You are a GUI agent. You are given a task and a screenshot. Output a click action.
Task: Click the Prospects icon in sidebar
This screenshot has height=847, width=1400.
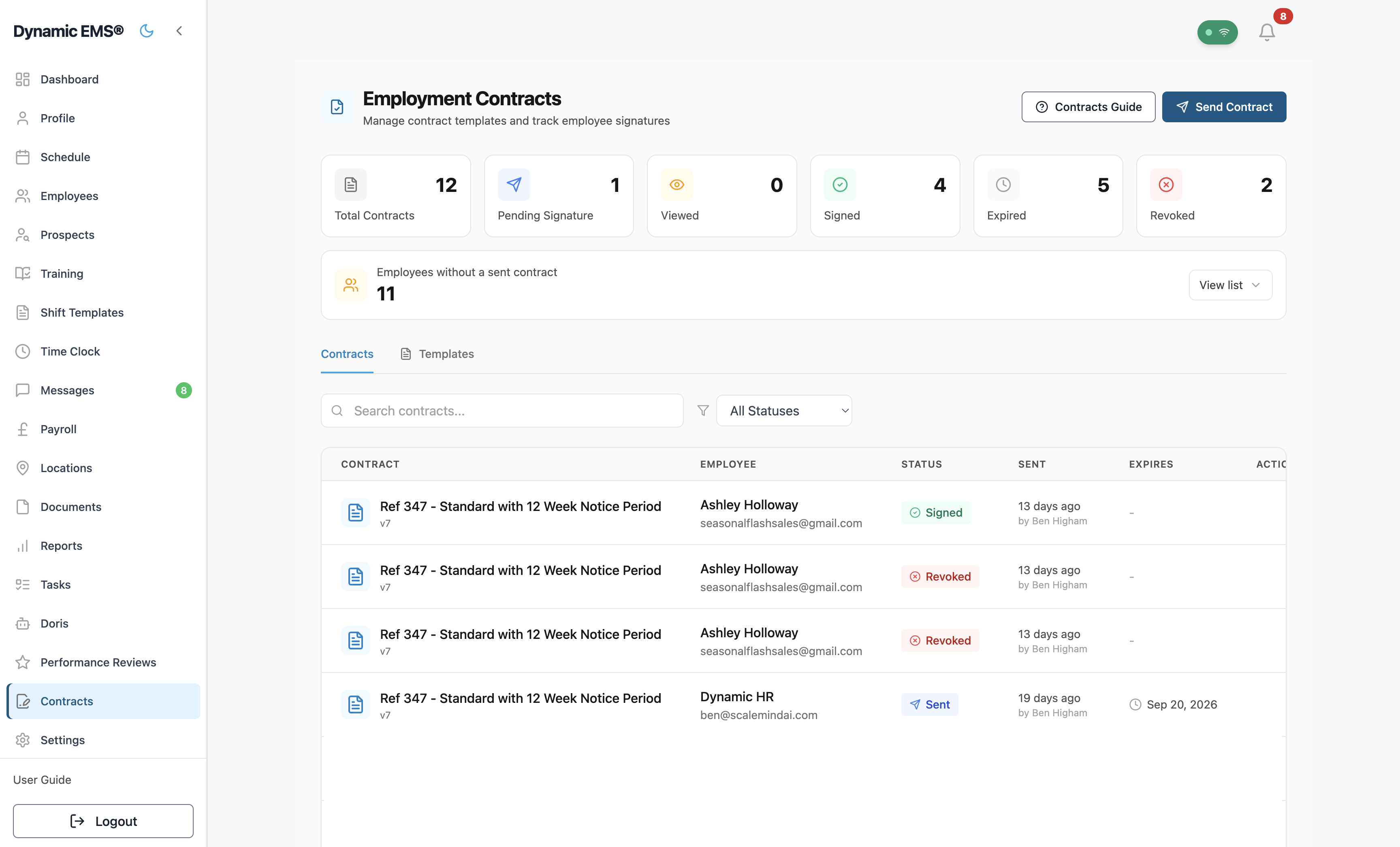pyautogui.click(x=23, y=235)
